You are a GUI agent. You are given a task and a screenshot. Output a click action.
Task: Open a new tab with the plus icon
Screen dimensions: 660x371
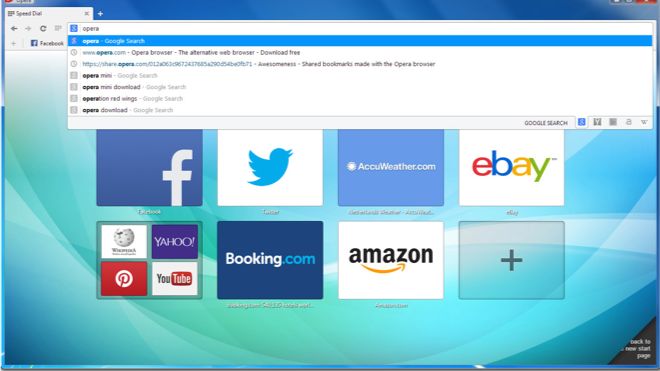(100, 13)
